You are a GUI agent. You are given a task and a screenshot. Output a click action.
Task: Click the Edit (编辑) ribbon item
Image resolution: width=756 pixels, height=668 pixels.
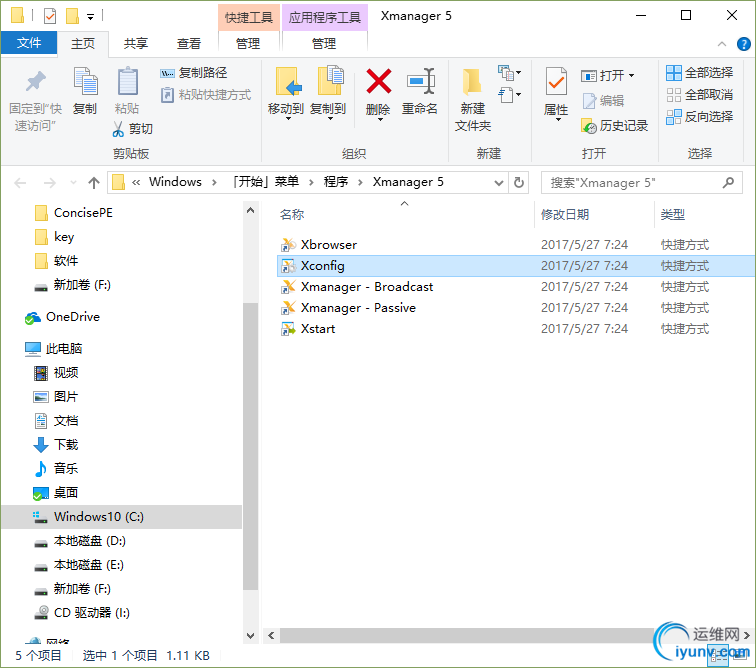pyautogui.click(x=603, y=101)
